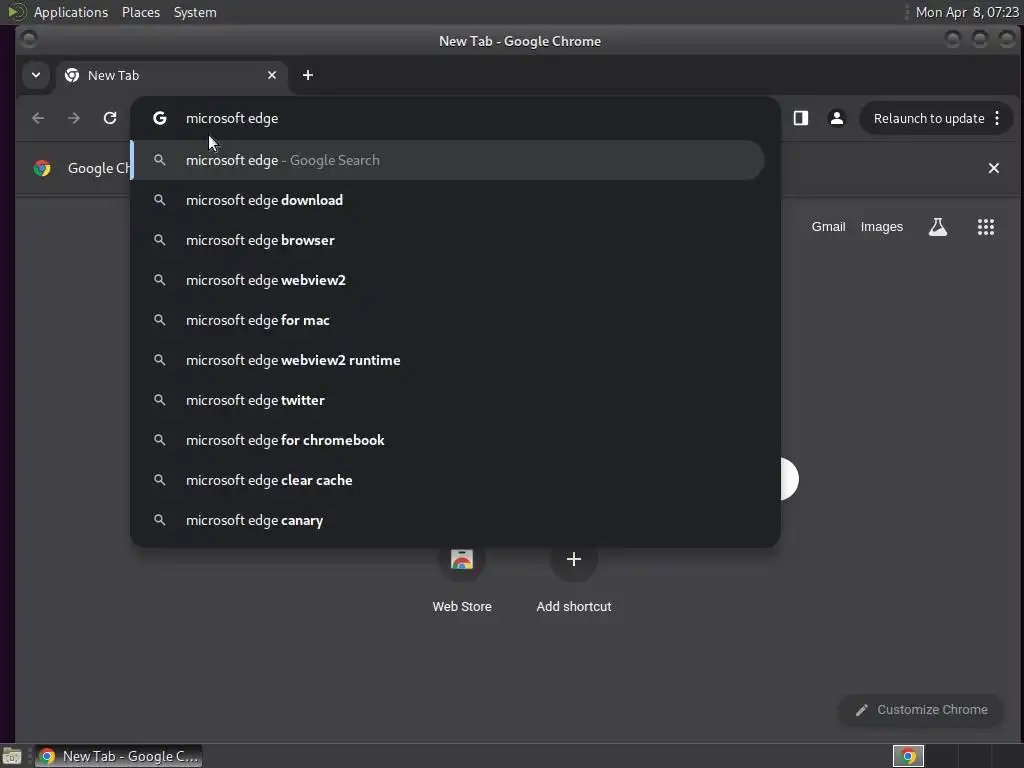Click New Tab - Google C... taskbar entry
Viewport: 1024px width, 768px height.
(118, 756)
